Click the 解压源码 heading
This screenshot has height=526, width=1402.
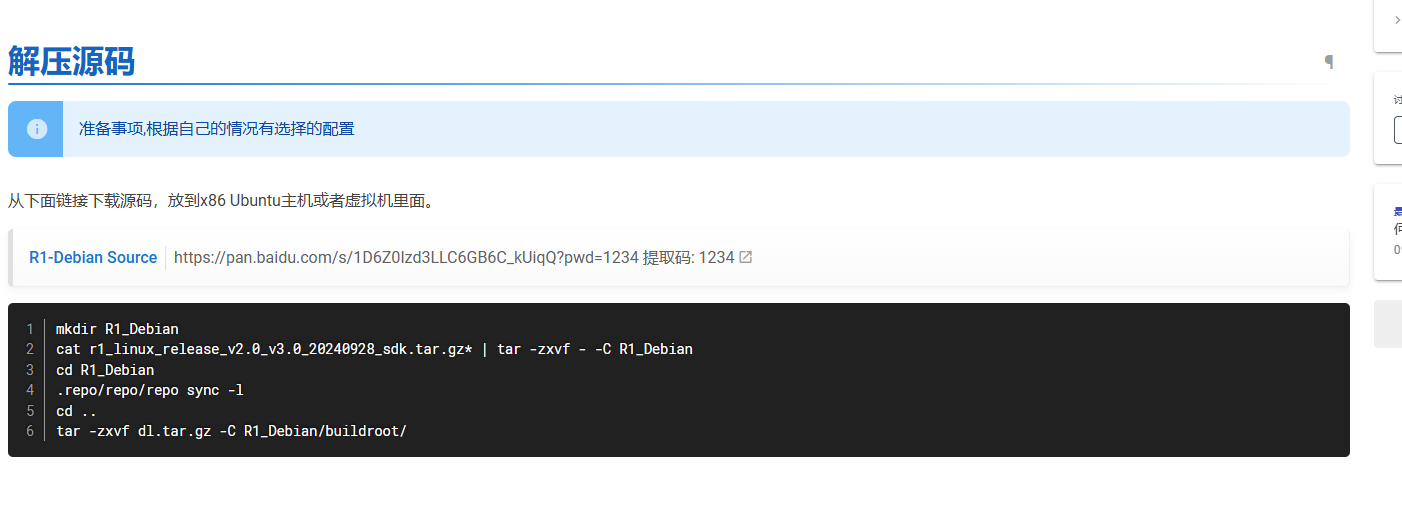coord(72,62)
